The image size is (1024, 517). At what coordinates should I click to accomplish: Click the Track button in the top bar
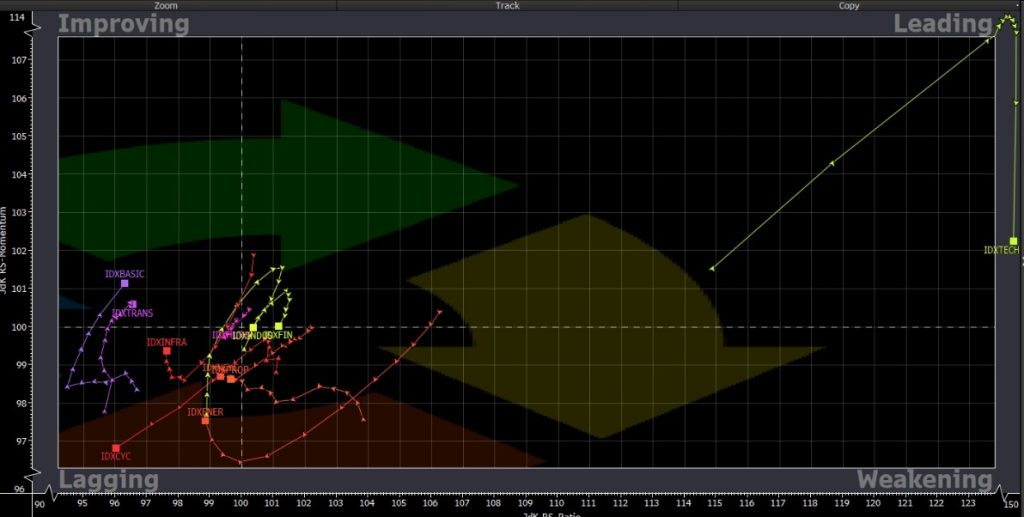507,5
